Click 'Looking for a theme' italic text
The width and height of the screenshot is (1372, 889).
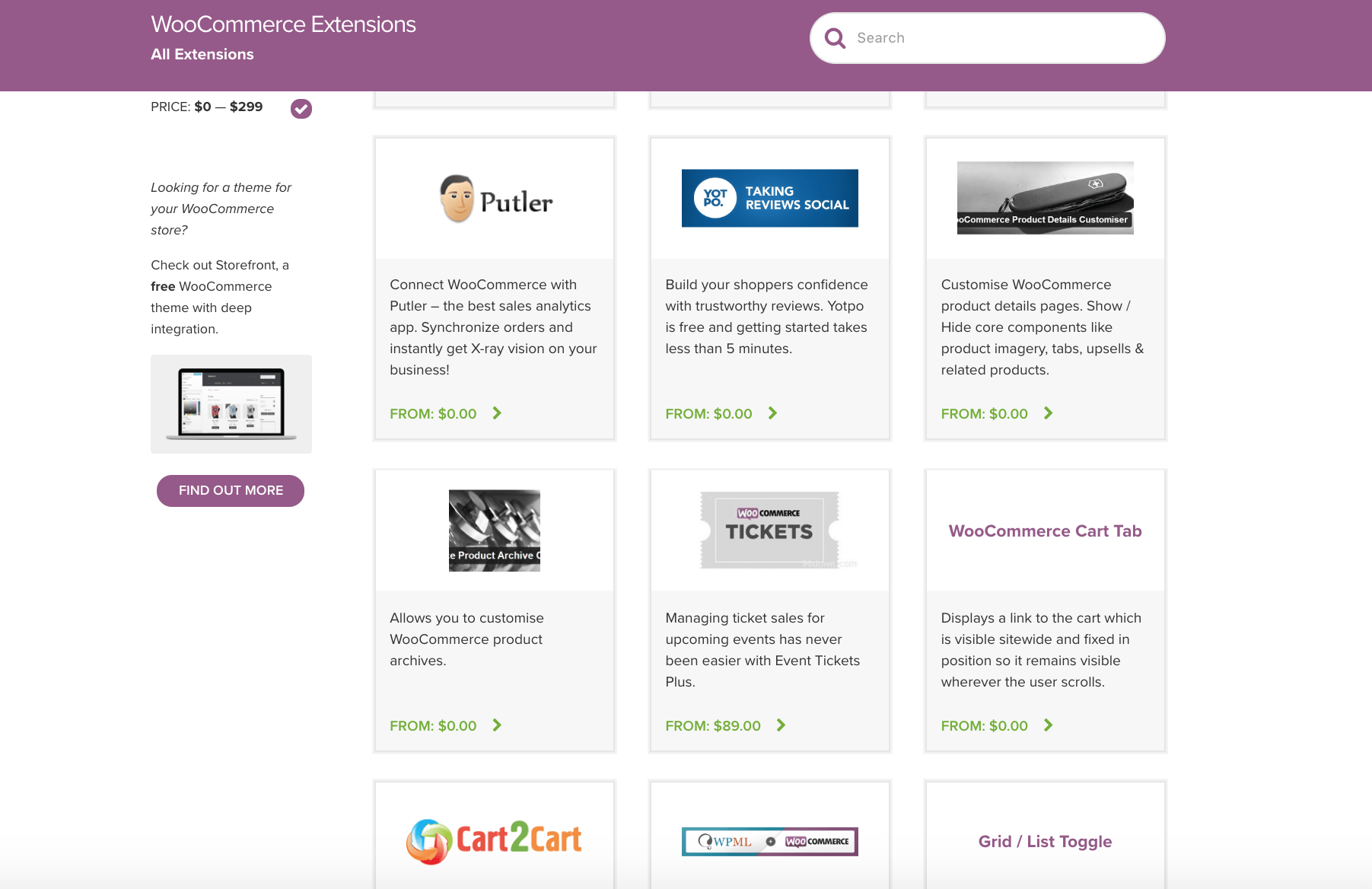point(221,209)
